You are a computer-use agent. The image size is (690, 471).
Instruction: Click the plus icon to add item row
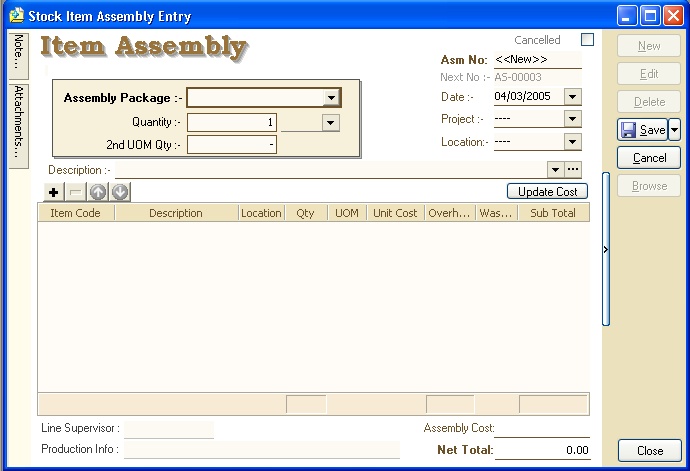click(x=54, y=192)
